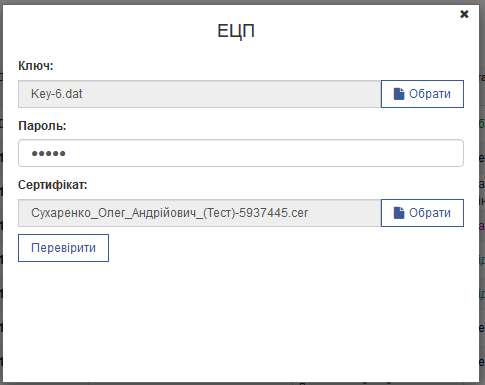Viewport: 485px width, 385px height.
Task: Click the Key-6.dat filename text
Action: tap(57, 94)
